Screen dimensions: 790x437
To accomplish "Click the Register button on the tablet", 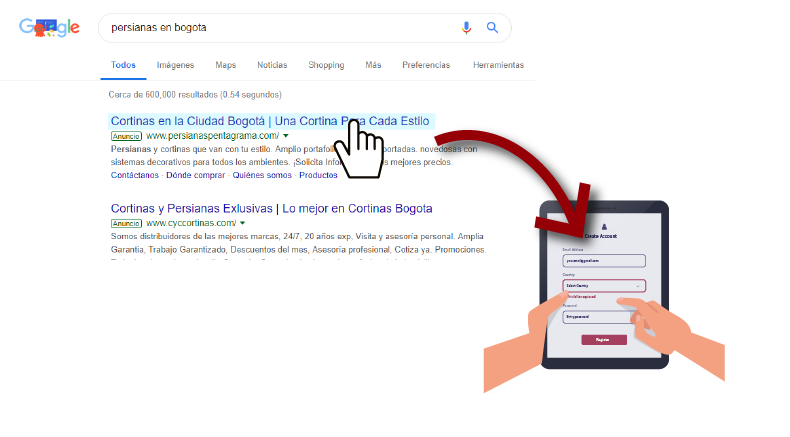I will tap(604, 340).
